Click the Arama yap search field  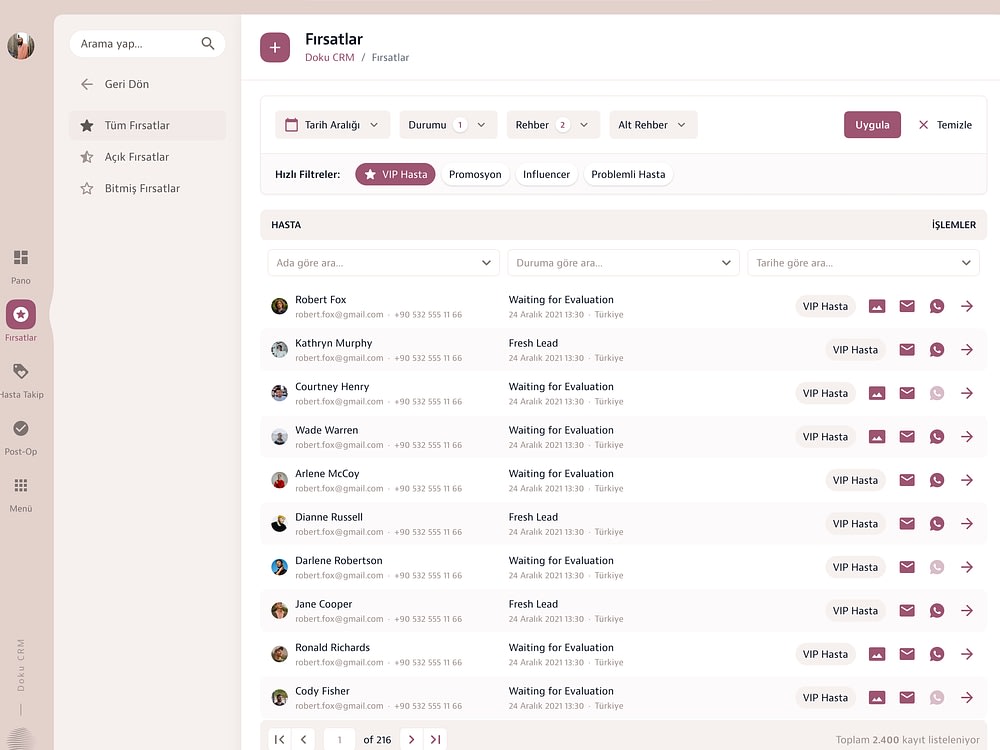[147, 43]
